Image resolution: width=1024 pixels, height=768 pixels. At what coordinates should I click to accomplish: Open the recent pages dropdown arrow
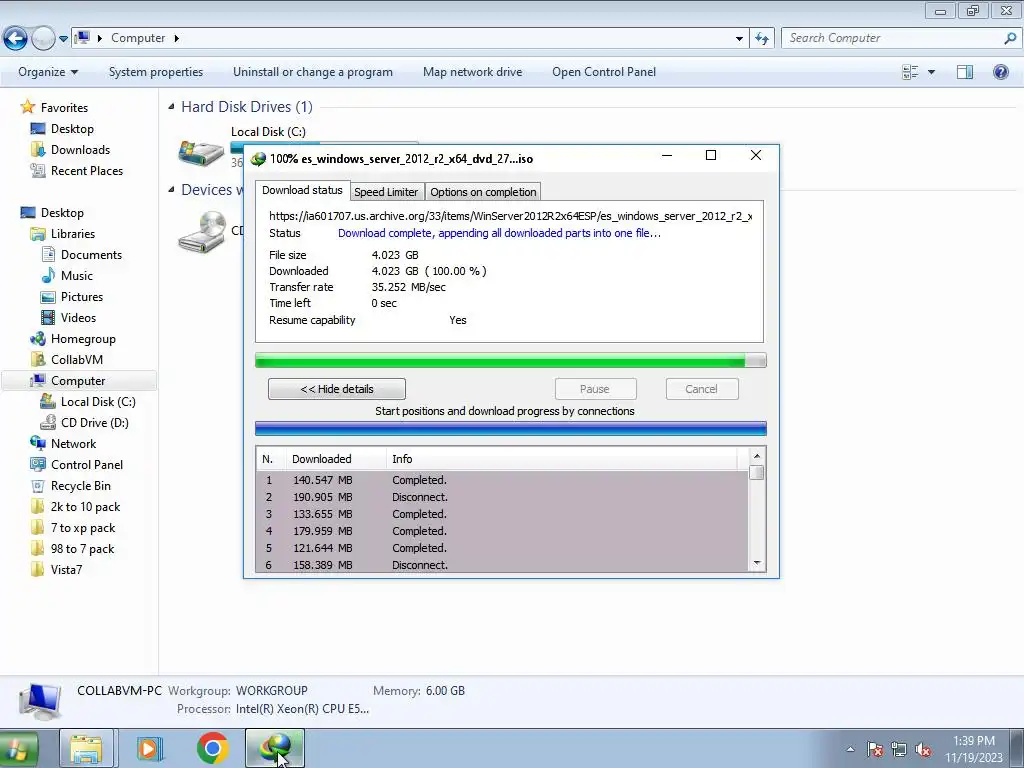(x=63, y=39)
